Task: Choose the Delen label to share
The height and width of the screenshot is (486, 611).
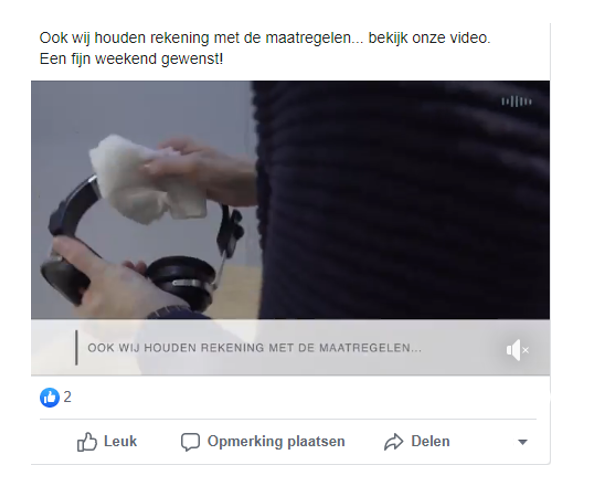Action: coord(430,442)
